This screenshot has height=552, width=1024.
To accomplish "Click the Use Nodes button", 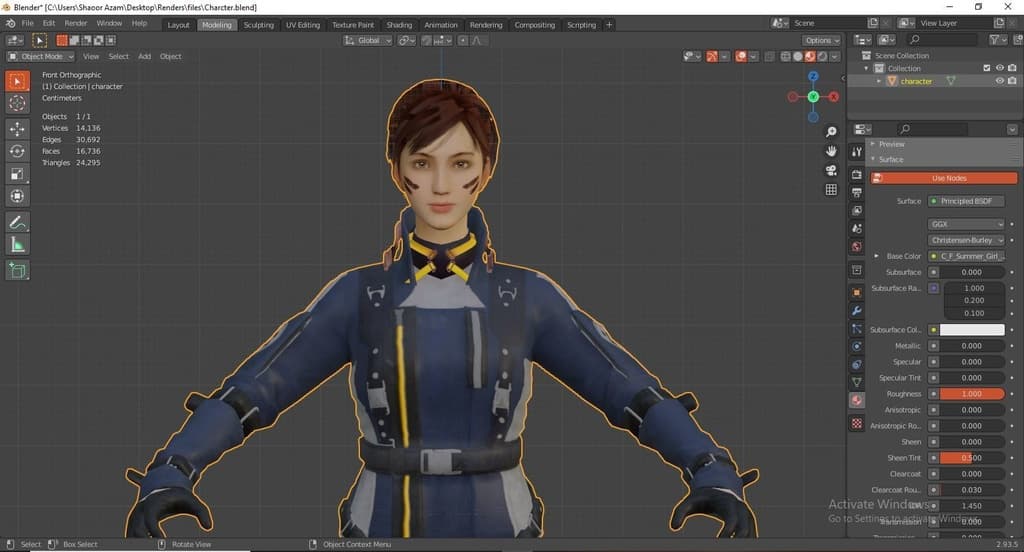I will point(948,178).
